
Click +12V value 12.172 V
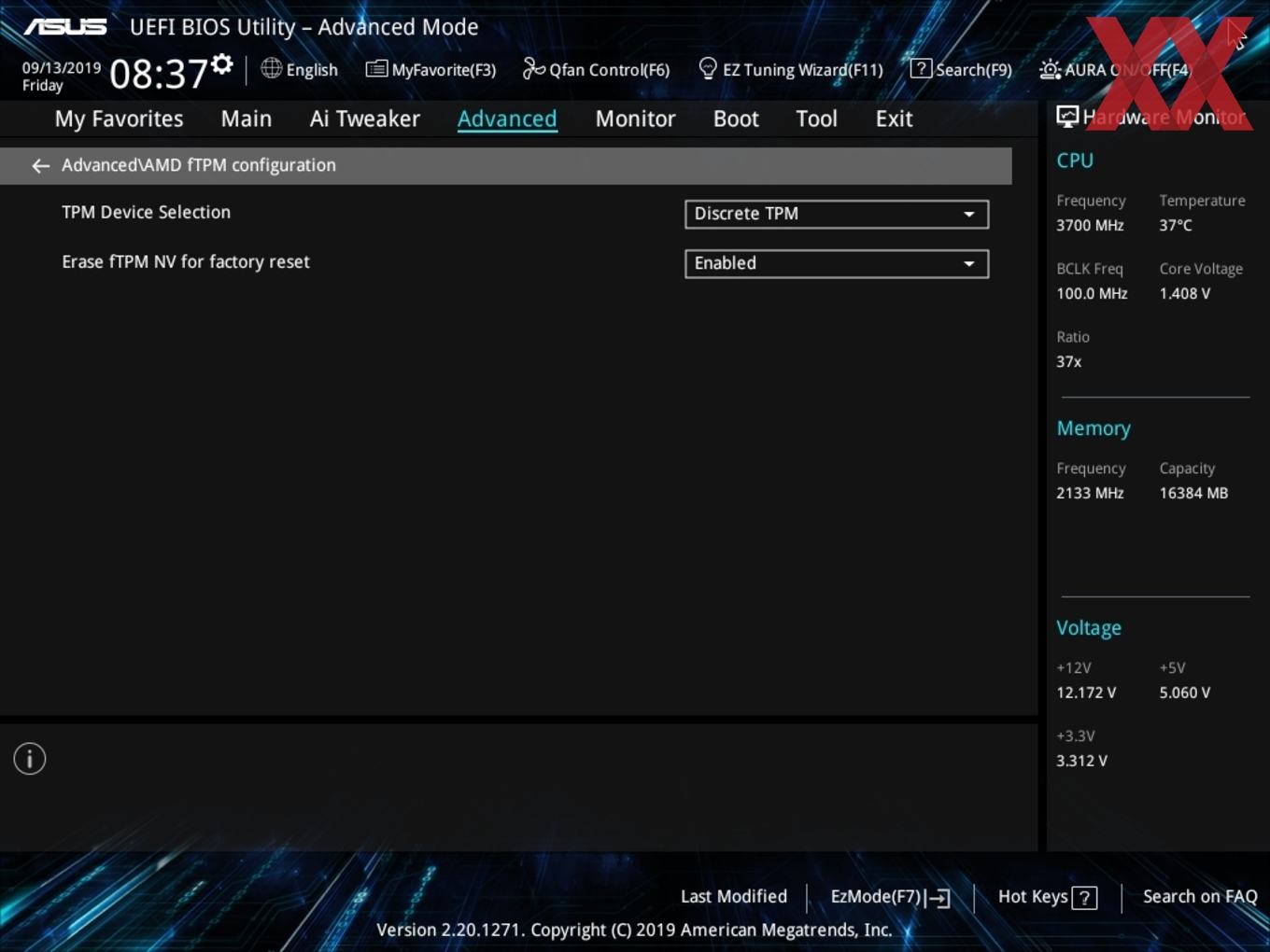(1086, 693)
